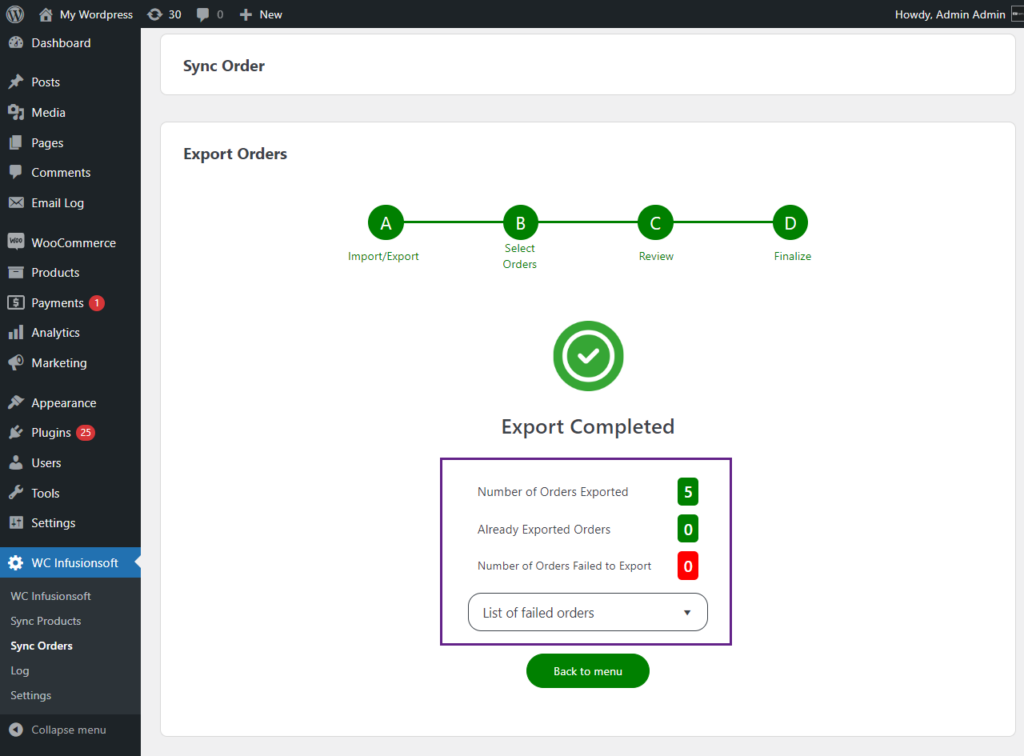Click Already Exported Orders label
The width and height of the screenshot is (1024, 756).
click(x=544, y=529)
